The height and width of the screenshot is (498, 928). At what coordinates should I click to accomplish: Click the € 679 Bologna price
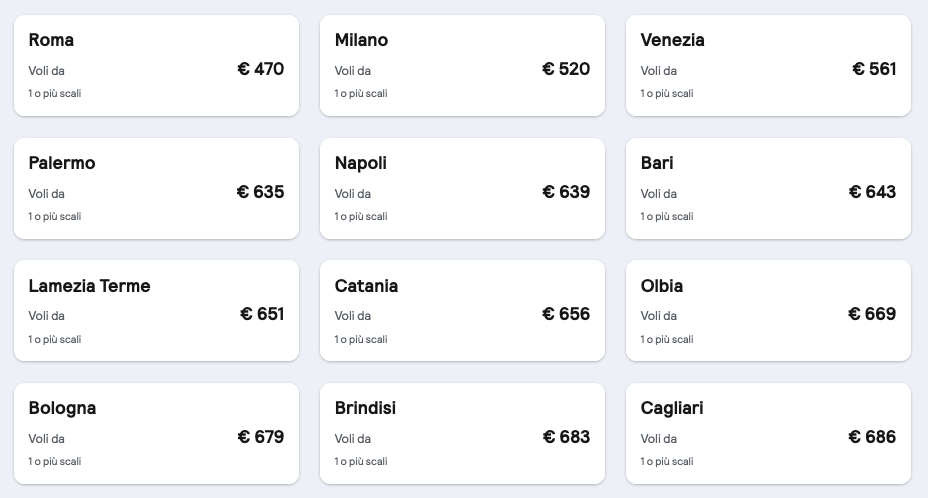(261, 437)
